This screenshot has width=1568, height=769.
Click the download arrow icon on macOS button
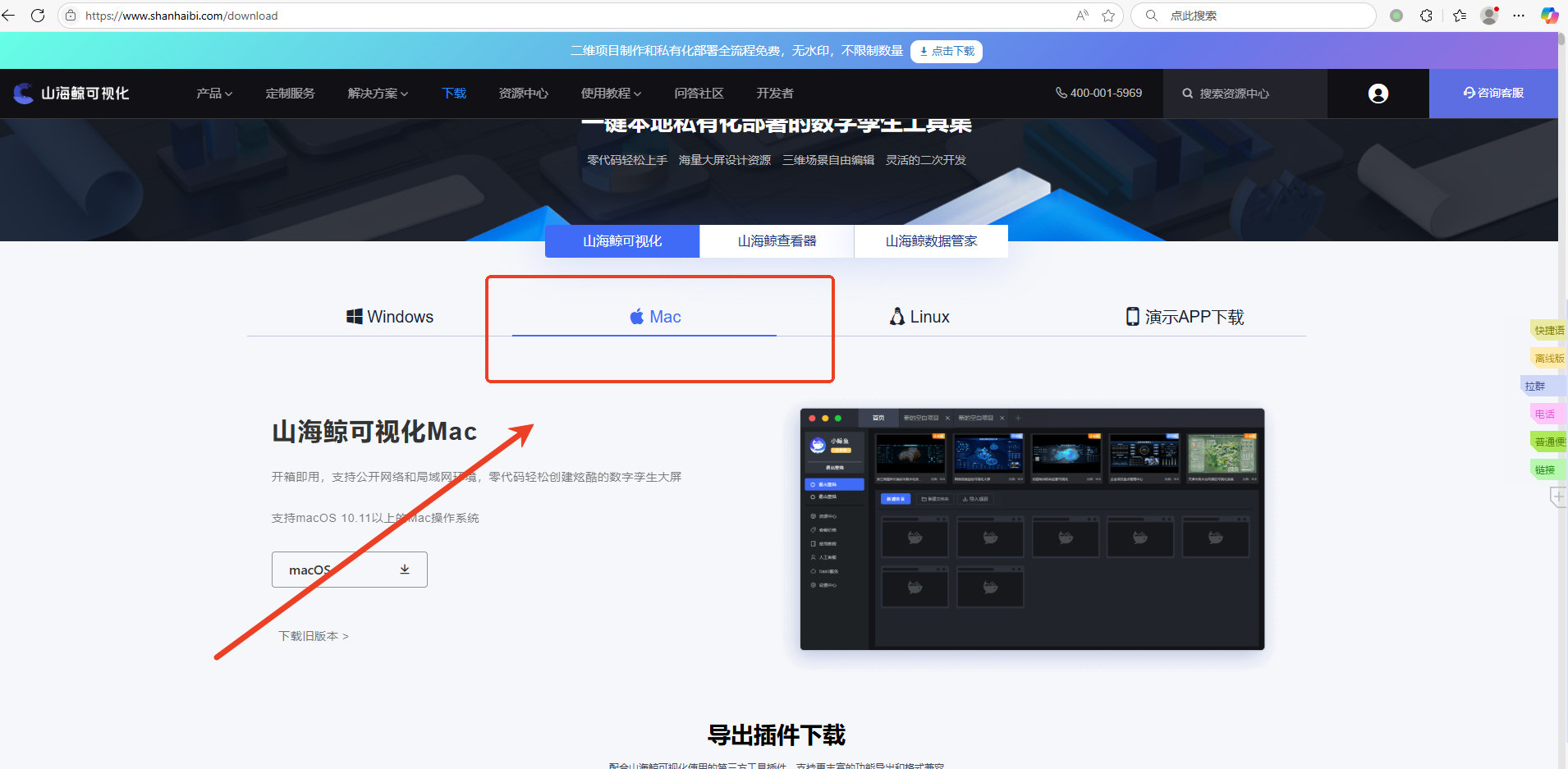[405, 570]
